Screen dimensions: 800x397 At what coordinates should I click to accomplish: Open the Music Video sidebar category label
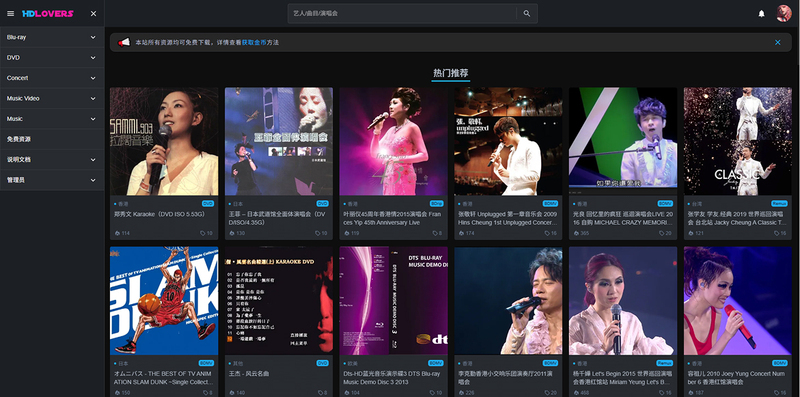[x=23, y=98]
